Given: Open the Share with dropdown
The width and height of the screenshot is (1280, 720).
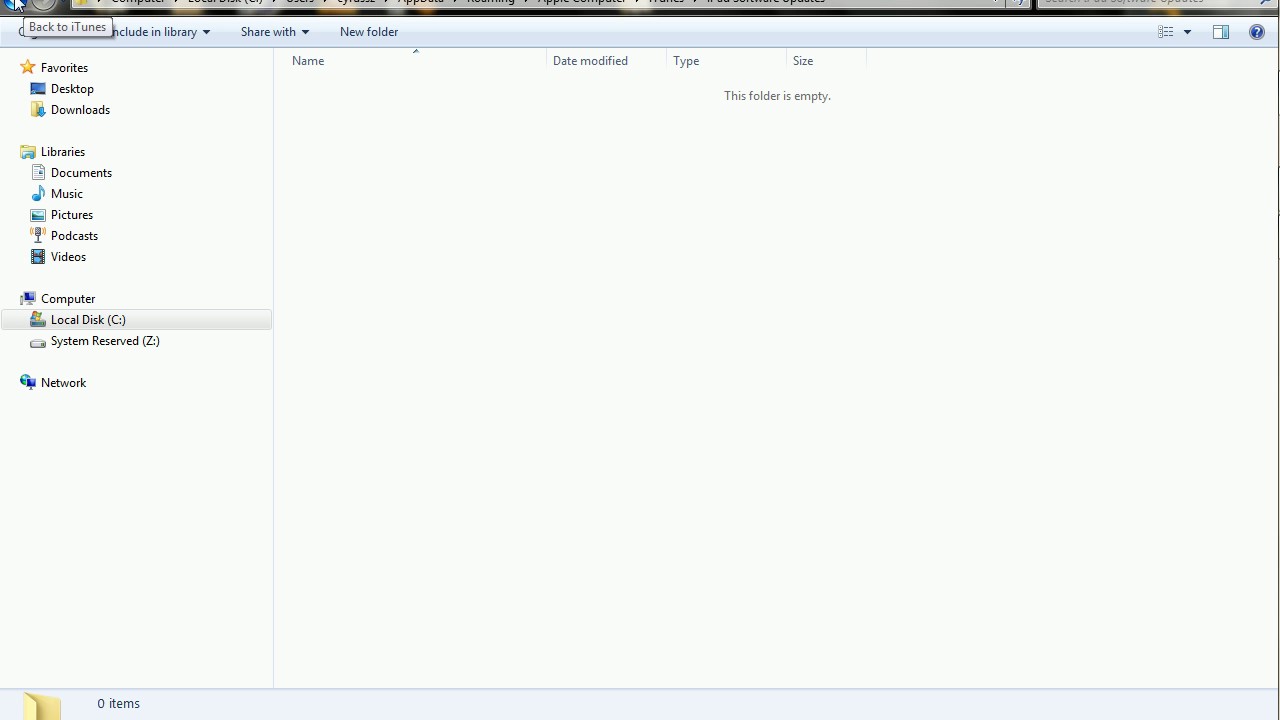Looking at the screenshot, I should 274,32.
